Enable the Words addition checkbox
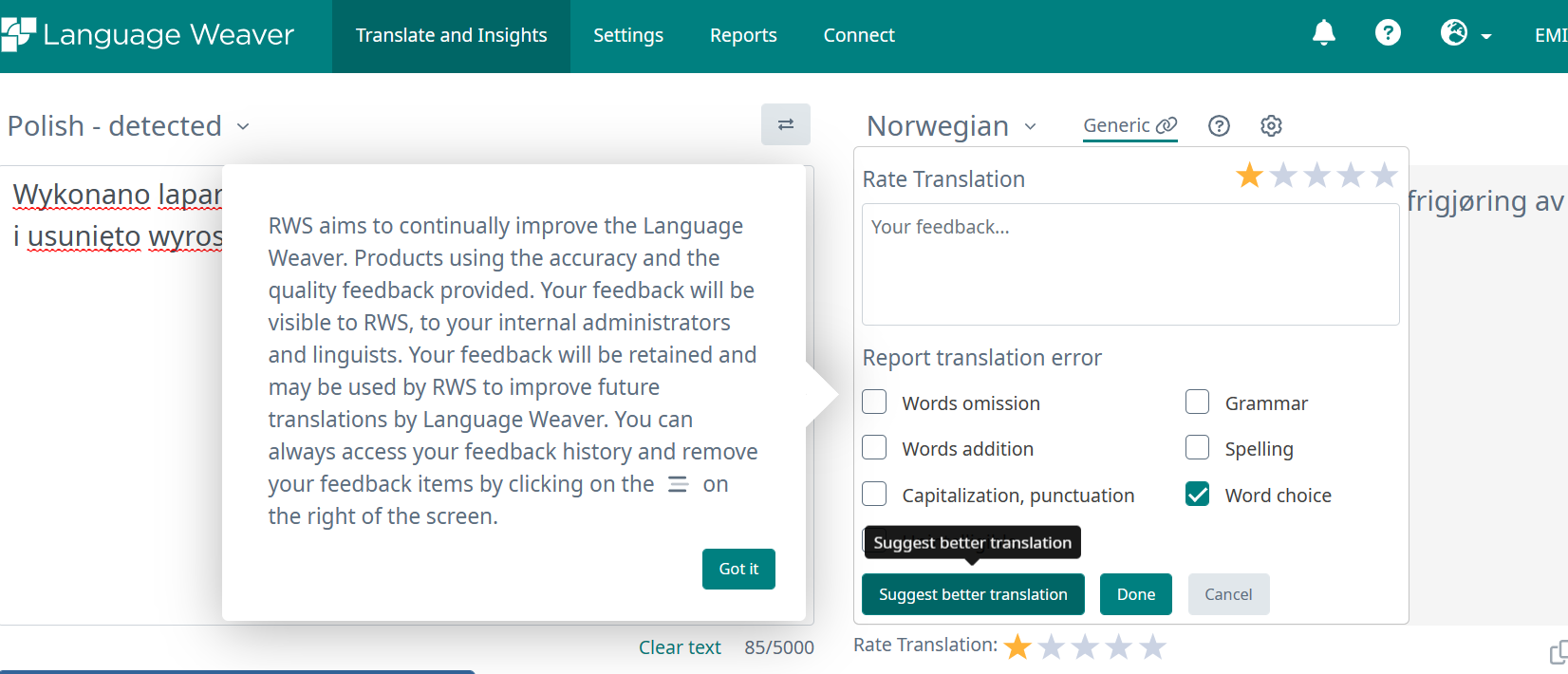The width and height of the screenshot is (1568, 674). coord(874,447)
